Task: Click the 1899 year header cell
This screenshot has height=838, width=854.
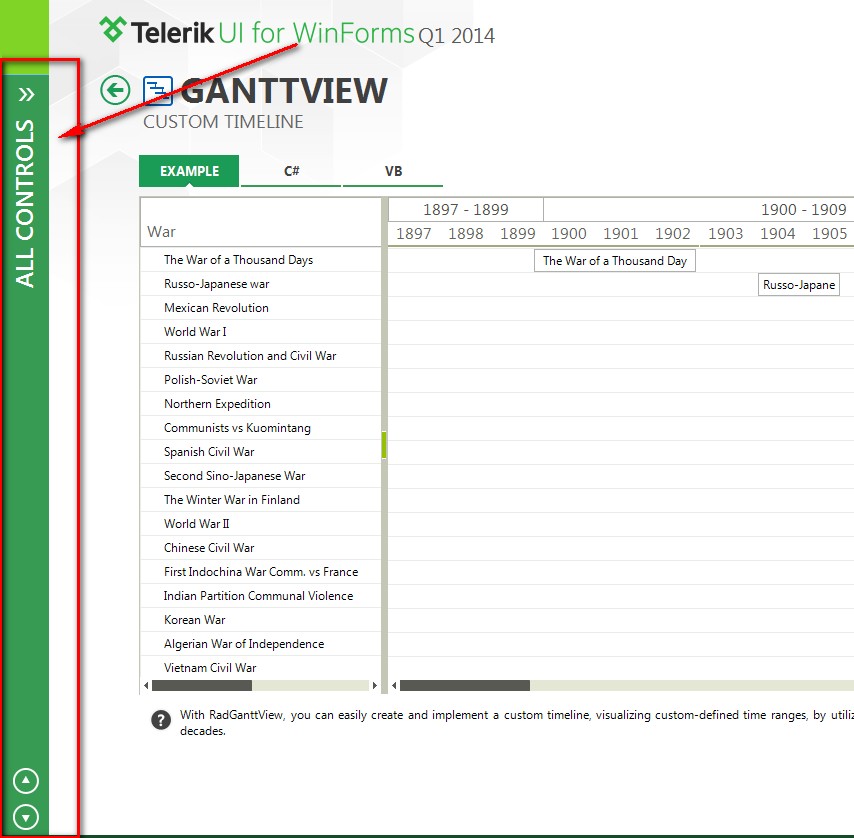Action: (517, 234)
